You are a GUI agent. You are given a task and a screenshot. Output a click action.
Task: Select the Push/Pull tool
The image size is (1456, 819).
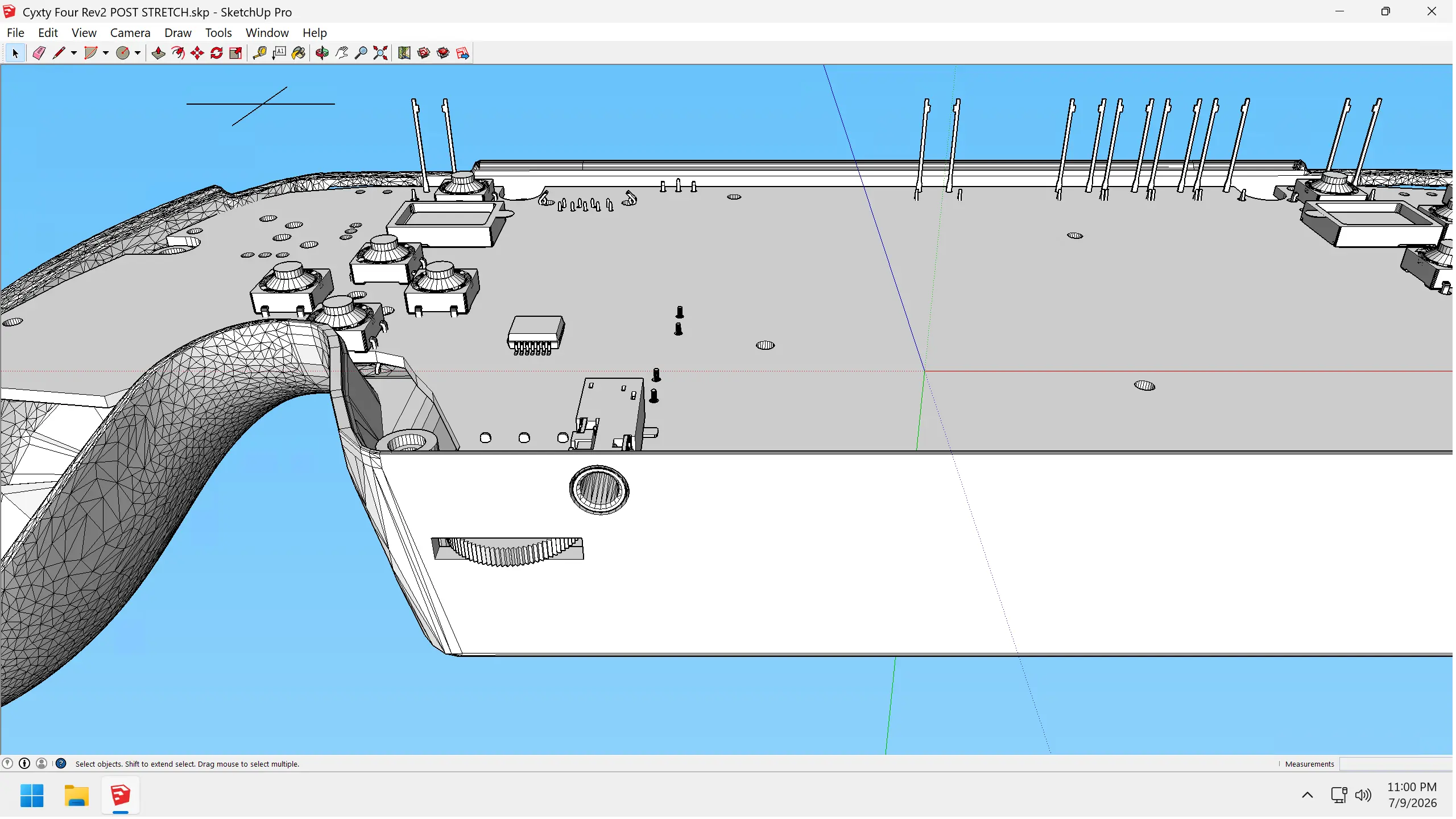[x=158, y=53]
